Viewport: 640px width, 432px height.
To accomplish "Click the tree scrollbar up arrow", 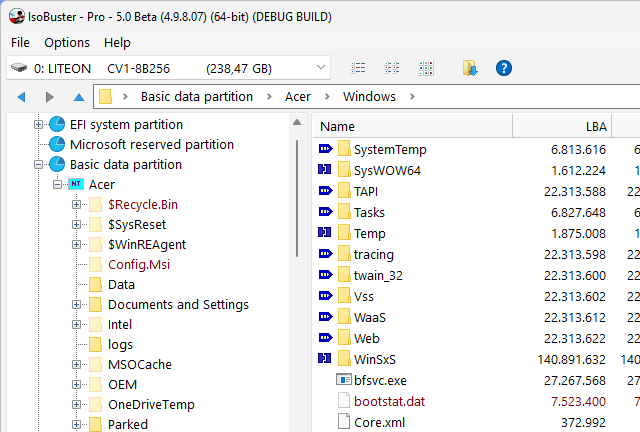I will 297,122.
